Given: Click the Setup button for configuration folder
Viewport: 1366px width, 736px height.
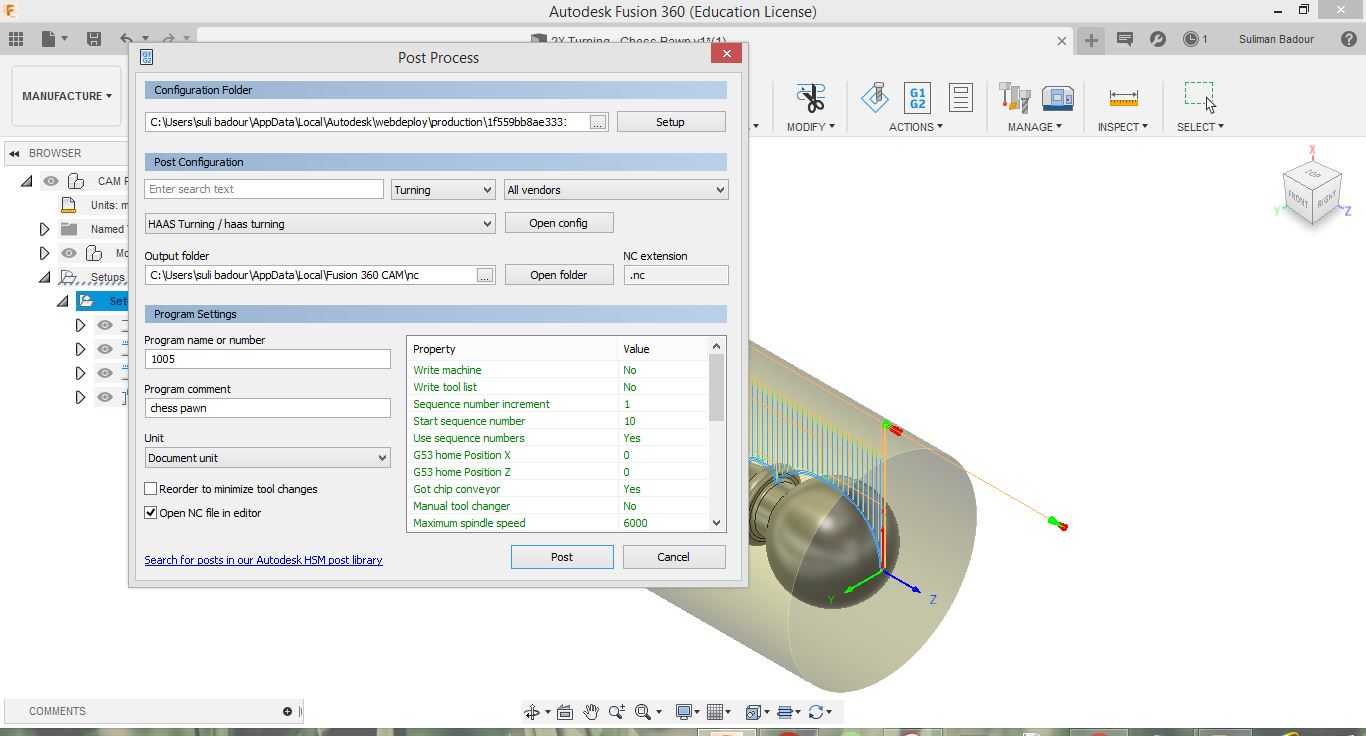Looking at the screenshot, I should point(670,122).
